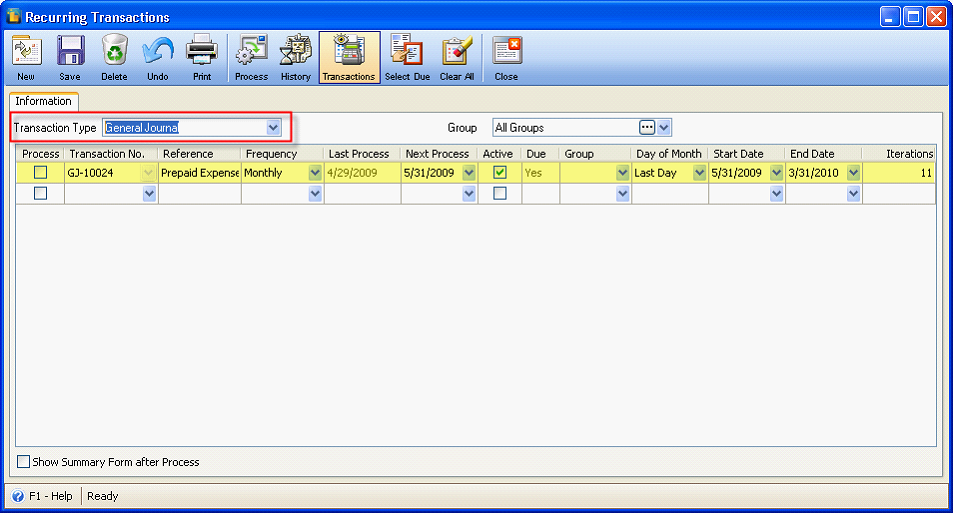
Task: Click the Transactions toolbar icon
Action: [349, 57]
